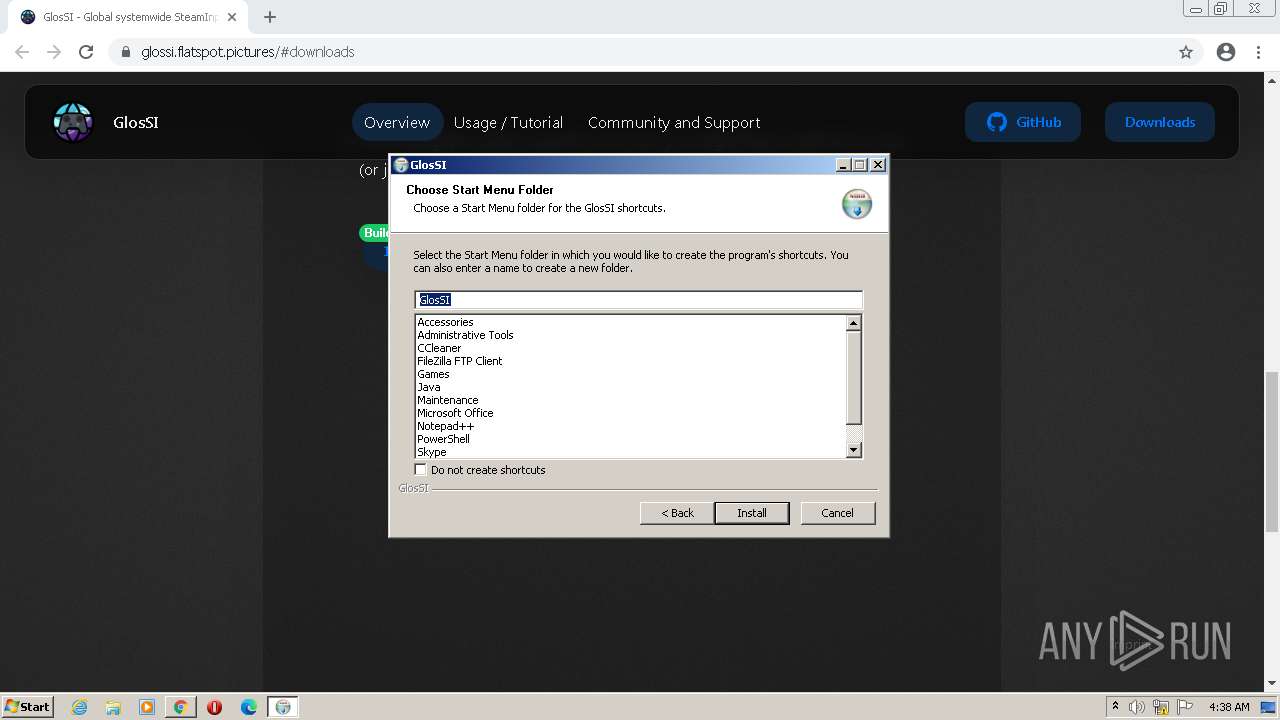This screenshot has width=1280, height=720.
Task: Select Administrative Tools in the folder list
Action: pyautogui.click(x=465, y=335)
